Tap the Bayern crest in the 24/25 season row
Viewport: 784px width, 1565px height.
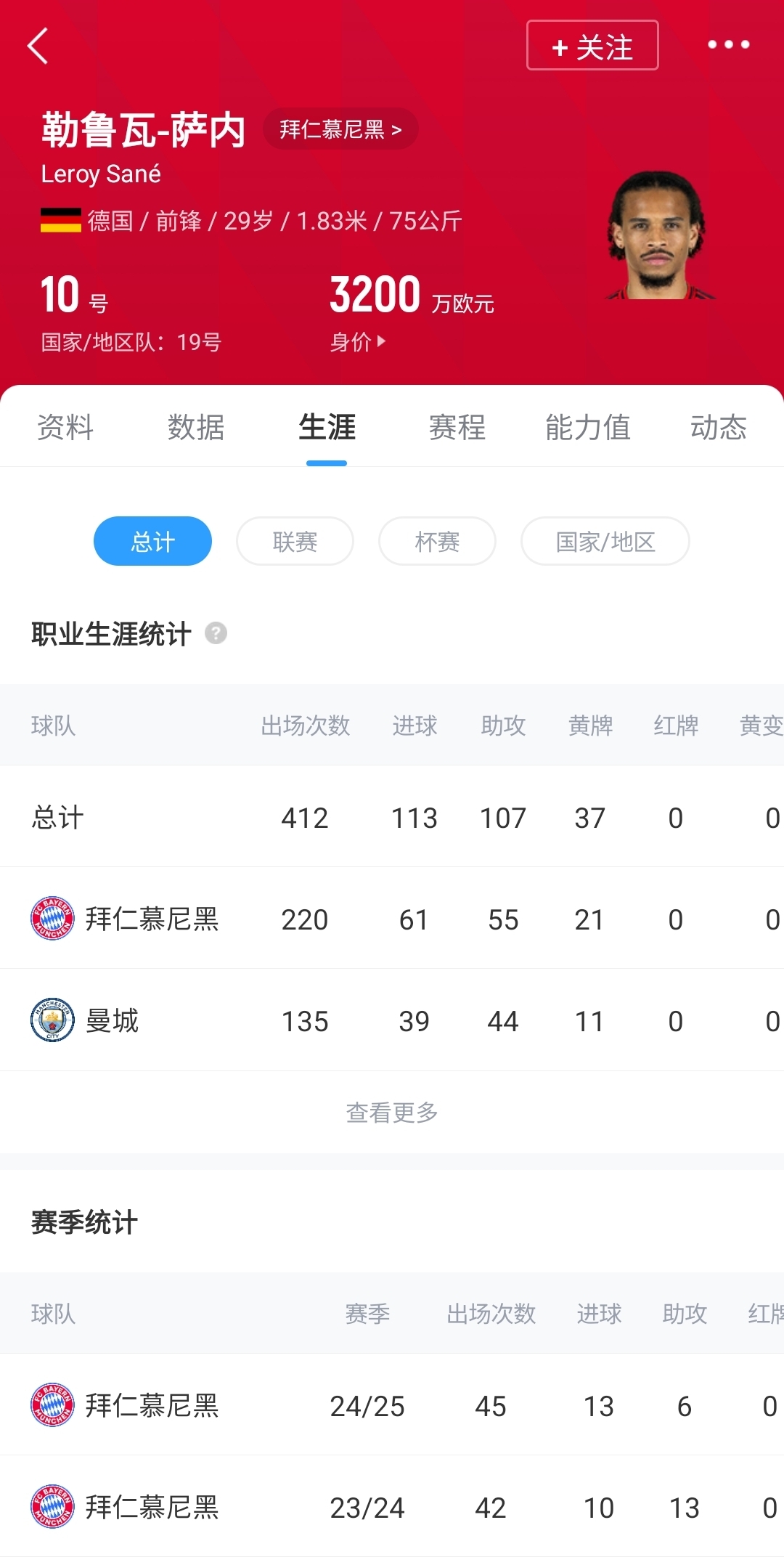(x=52, y=1405)
